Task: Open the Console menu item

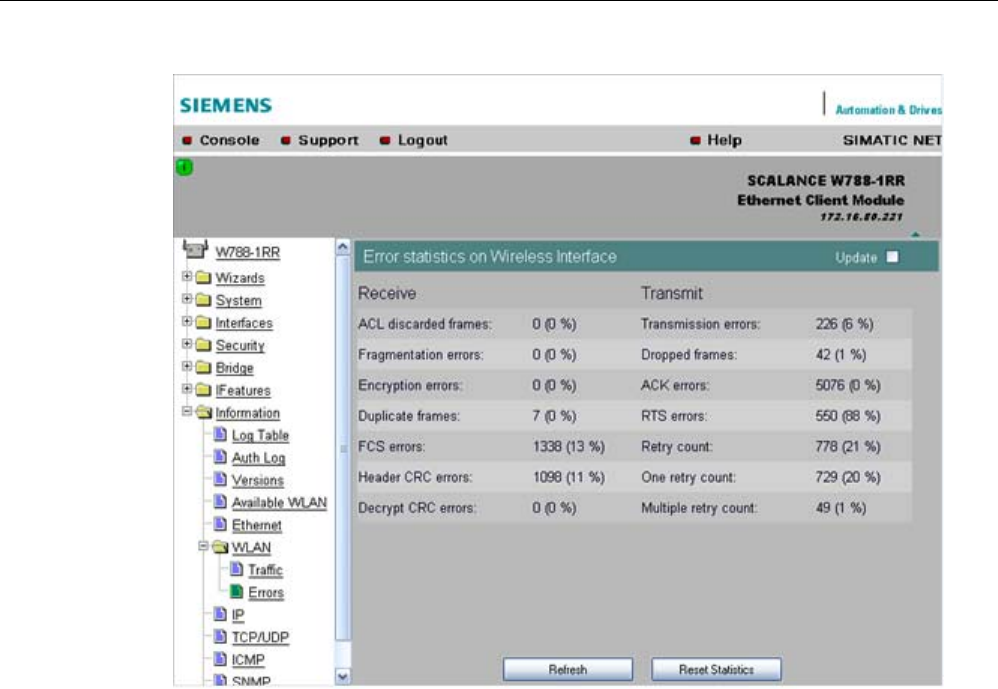Action: click(221, 140)
